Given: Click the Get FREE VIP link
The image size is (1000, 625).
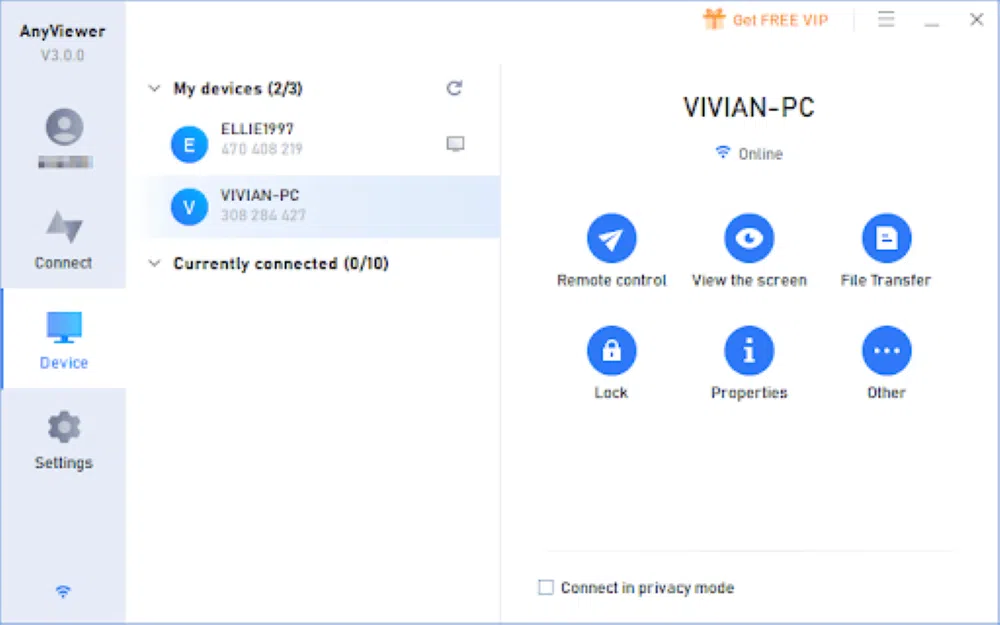Looking at the screenshot, I should [x=780, y=20].
